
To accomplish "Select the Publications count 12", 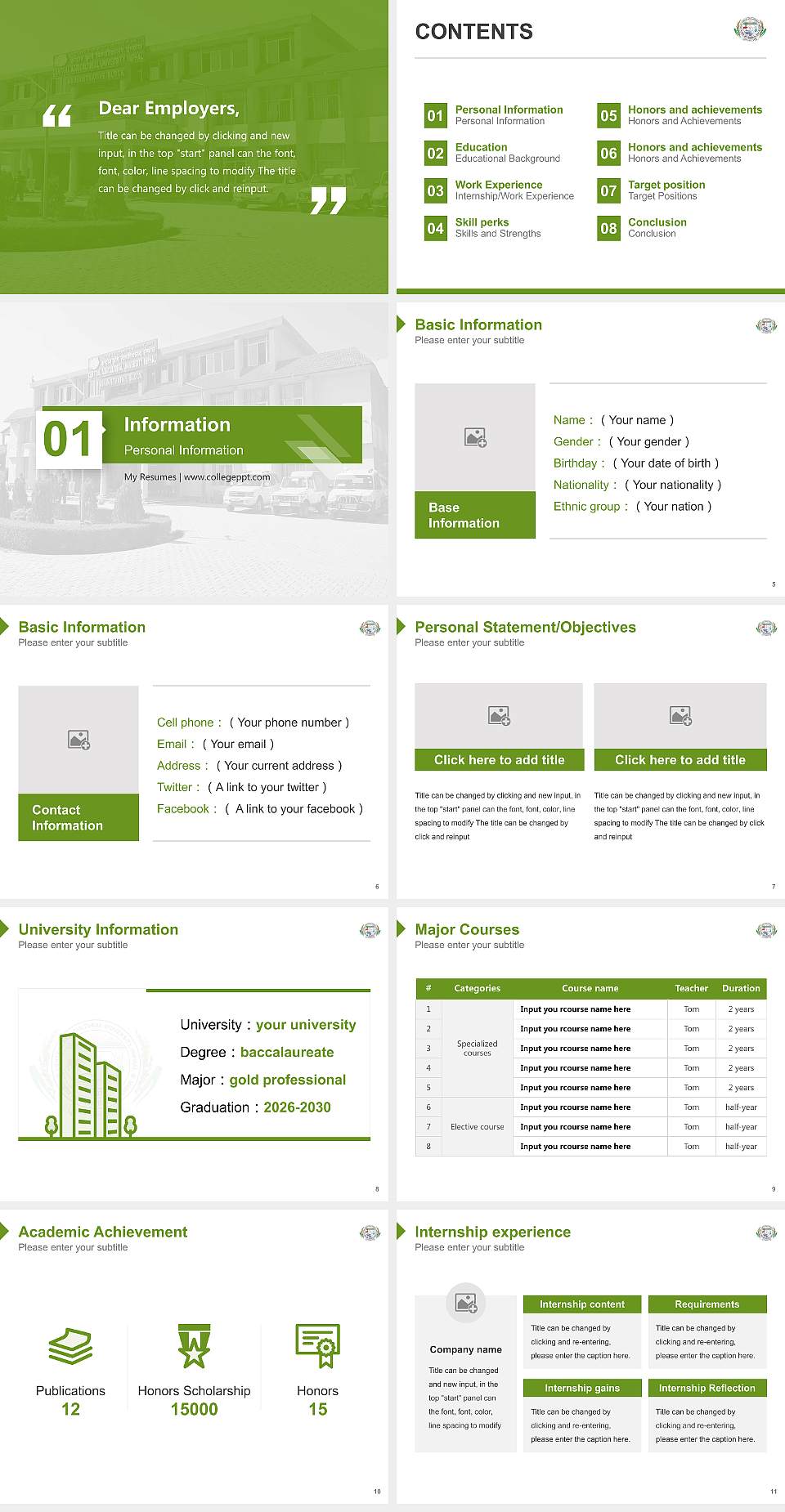I will click(x=70, y=1410).
